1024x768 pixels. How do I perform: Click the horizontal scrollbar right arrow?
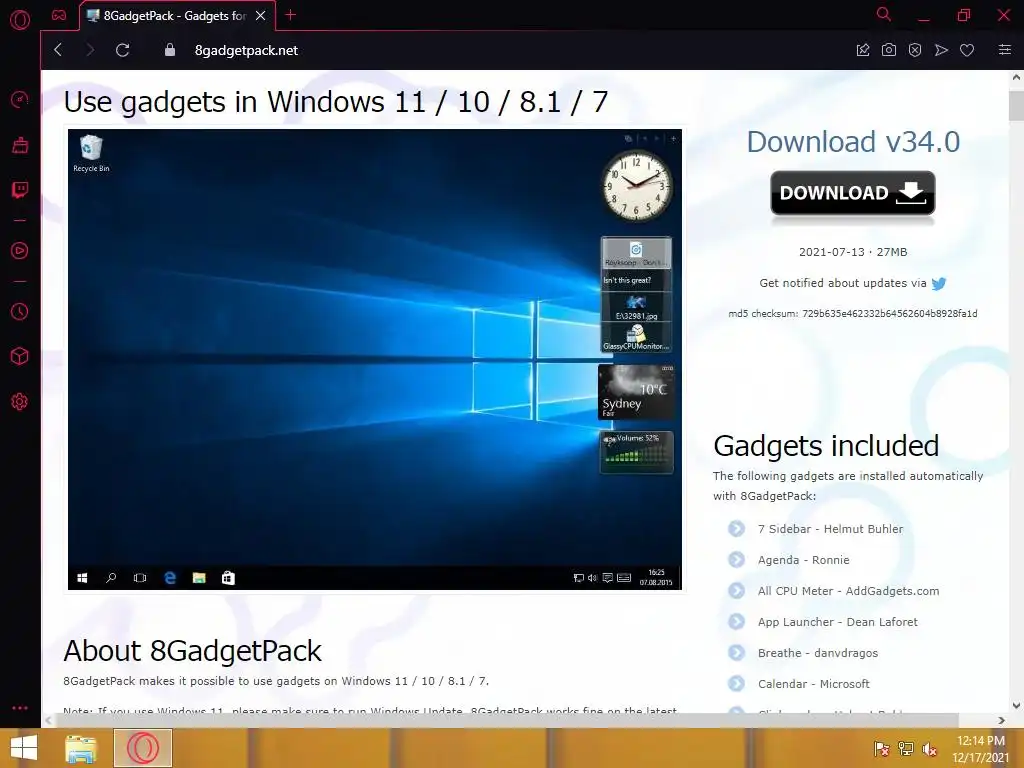(1002, 720)
